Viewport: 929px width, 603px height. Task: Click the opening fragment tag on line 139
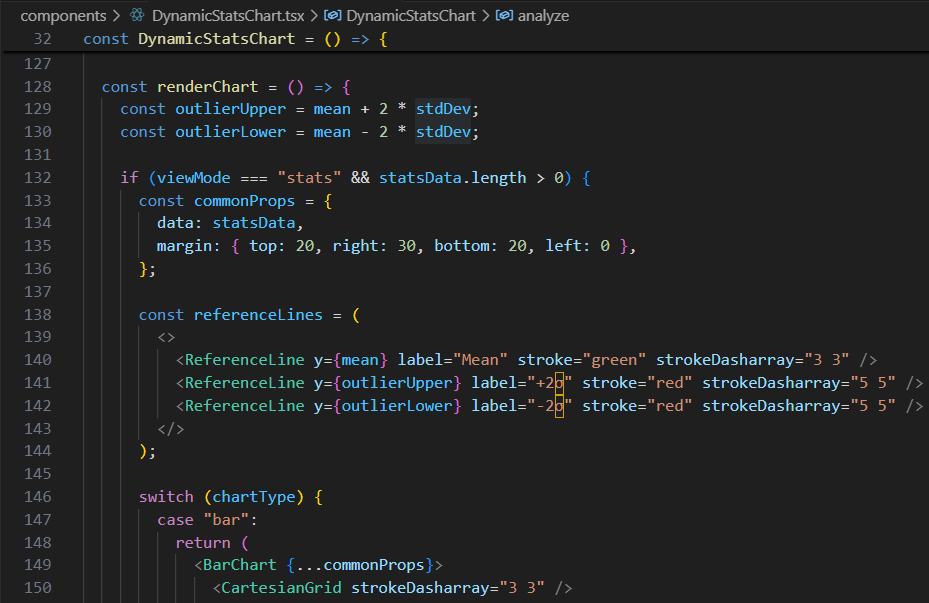click(166, 337)
